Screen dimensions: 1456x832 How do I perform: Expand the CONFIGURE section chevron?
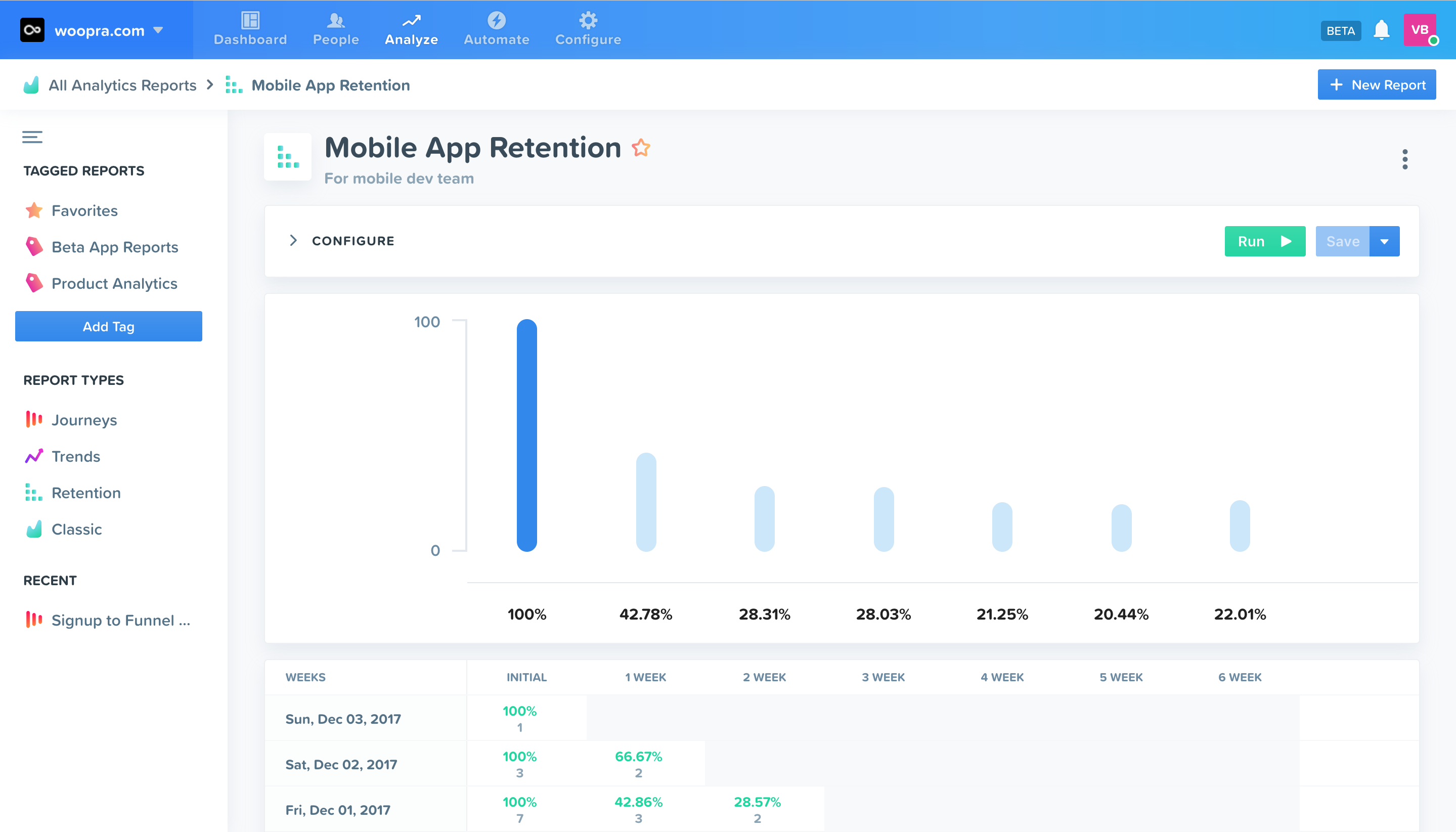(x=293, y=241)
